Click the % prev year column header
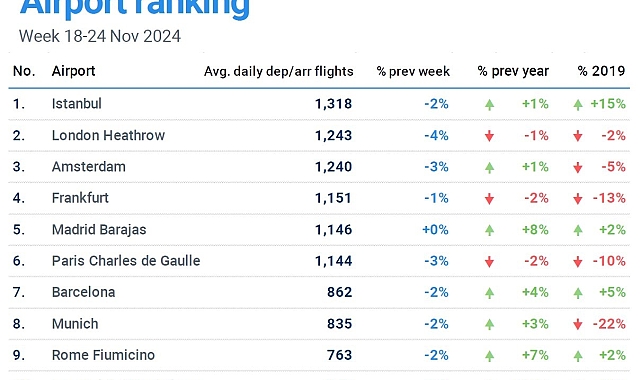 pos(513,72)
